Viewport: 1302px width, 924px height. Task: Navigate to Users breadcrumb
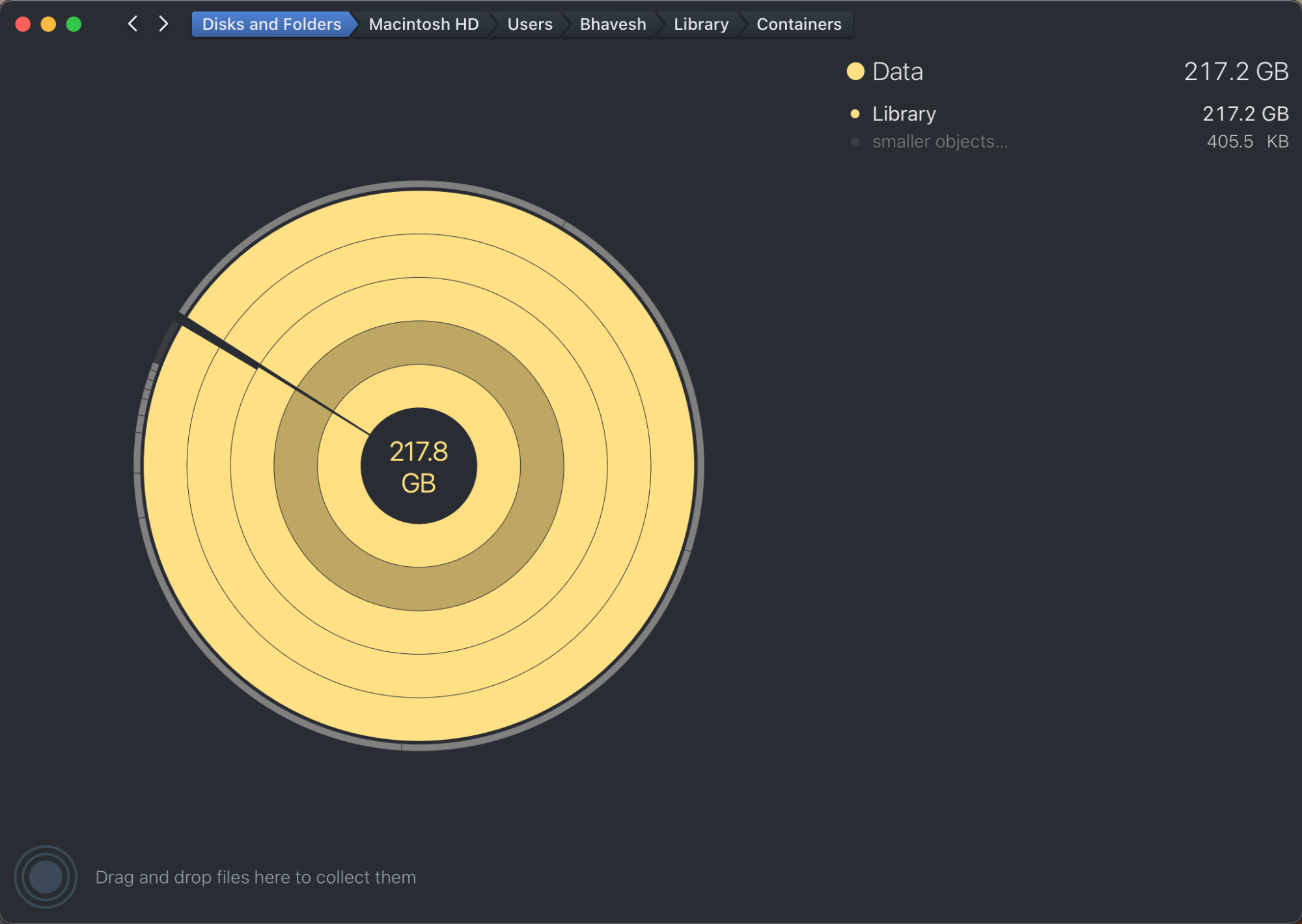pos(530,24)
